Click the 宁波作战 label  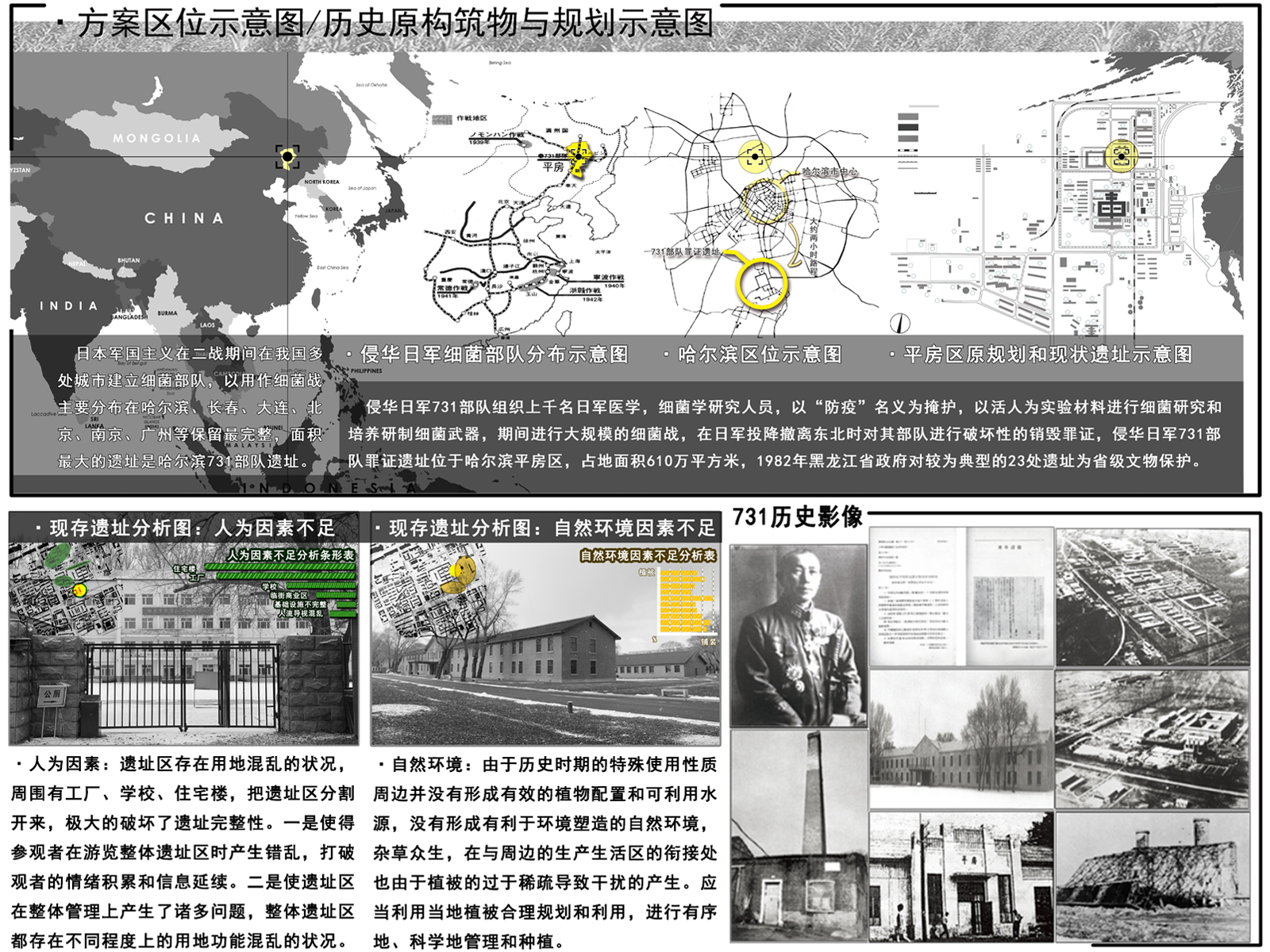click(608, 278)
